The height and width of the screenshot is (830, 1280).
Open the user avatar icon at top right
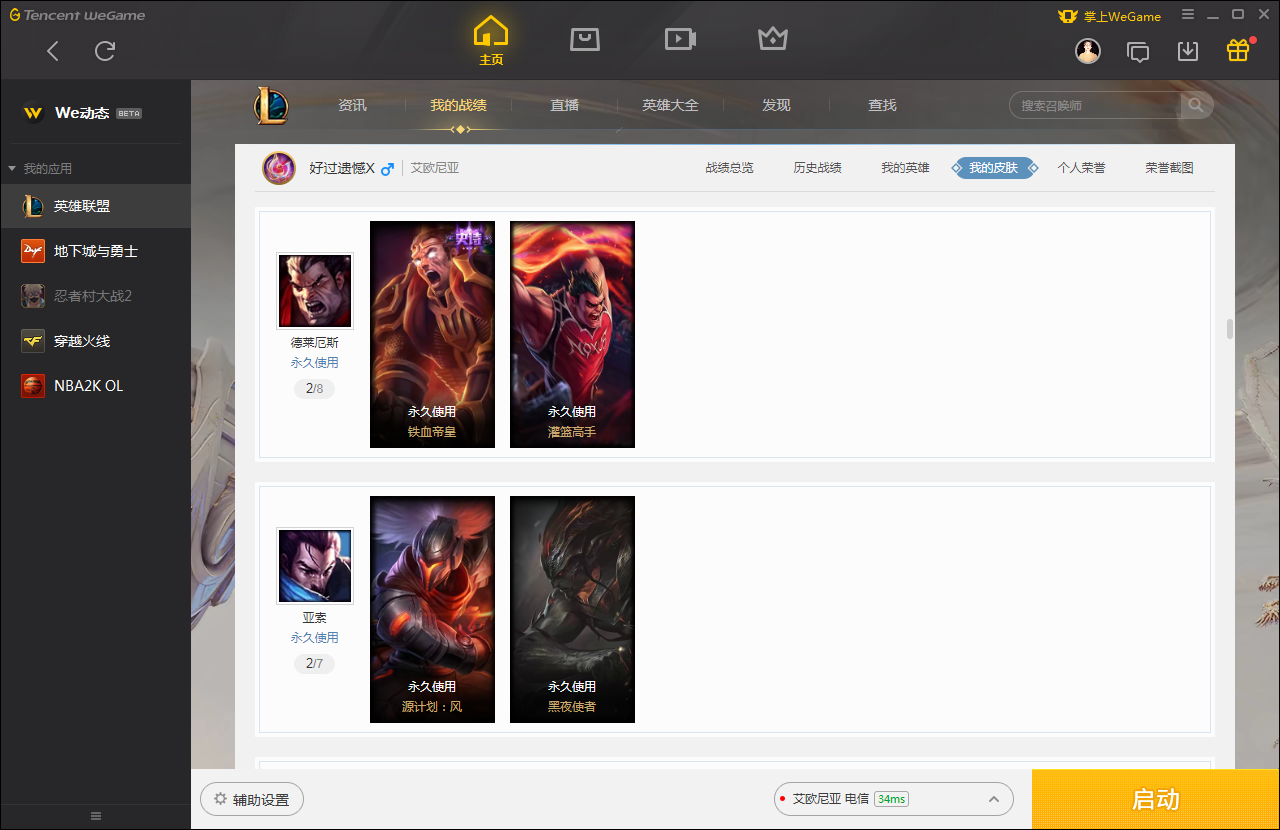(x=1088, y=51)
